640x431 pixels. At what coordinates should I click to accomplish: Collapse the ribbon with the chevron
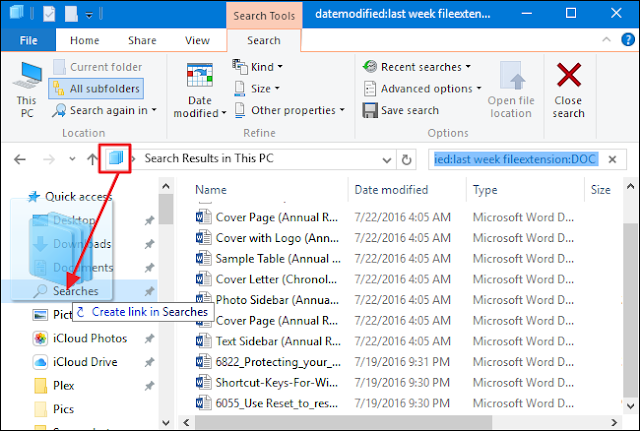click(606, 40)
